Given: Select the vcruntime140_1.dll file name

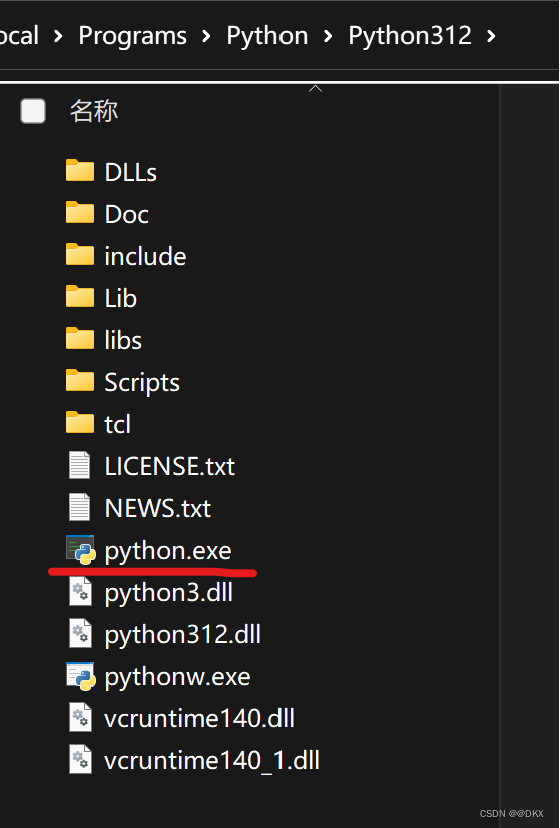Looking at the screenshot, I should click(x=212, y=760).
